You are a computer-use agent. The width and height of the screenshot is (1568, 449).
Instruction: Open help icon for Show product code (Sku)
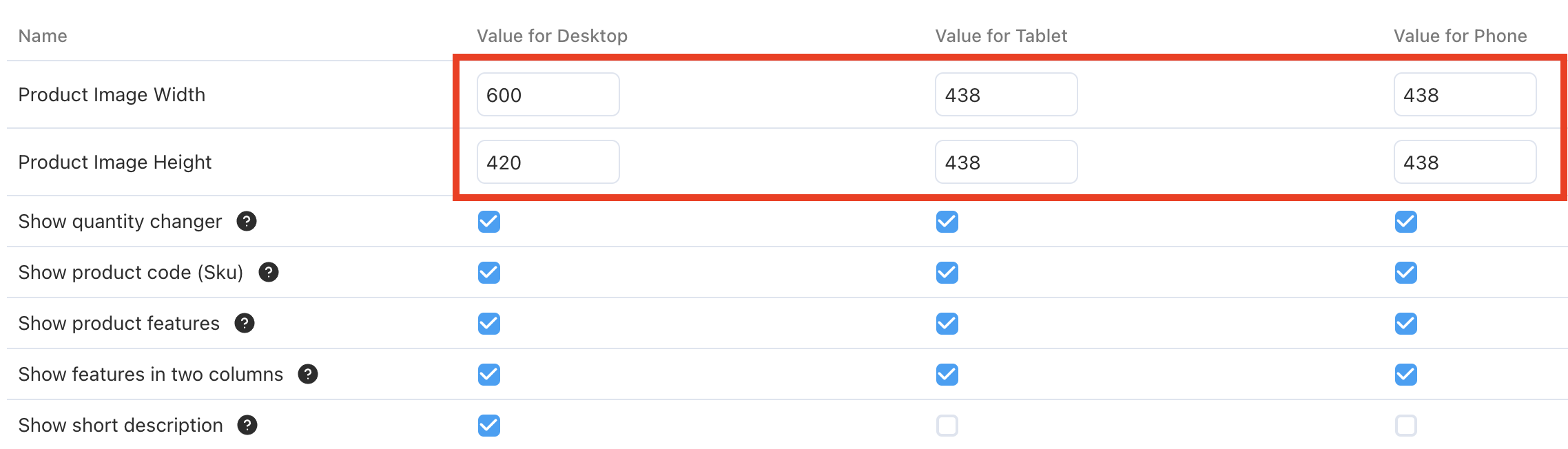coord(269,272)
